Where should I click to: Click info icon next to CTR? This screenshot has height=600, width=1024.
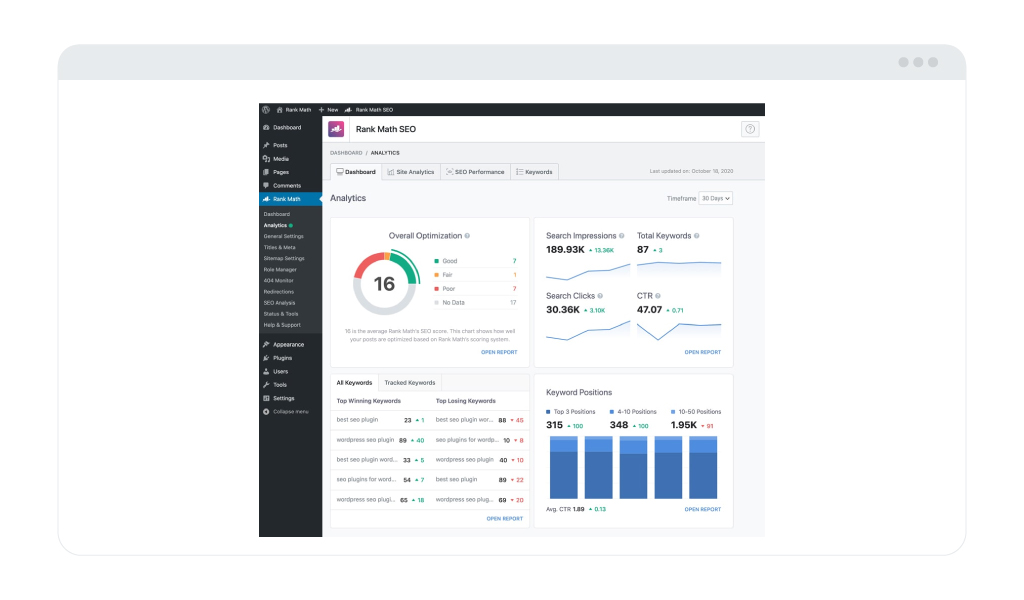658,296
